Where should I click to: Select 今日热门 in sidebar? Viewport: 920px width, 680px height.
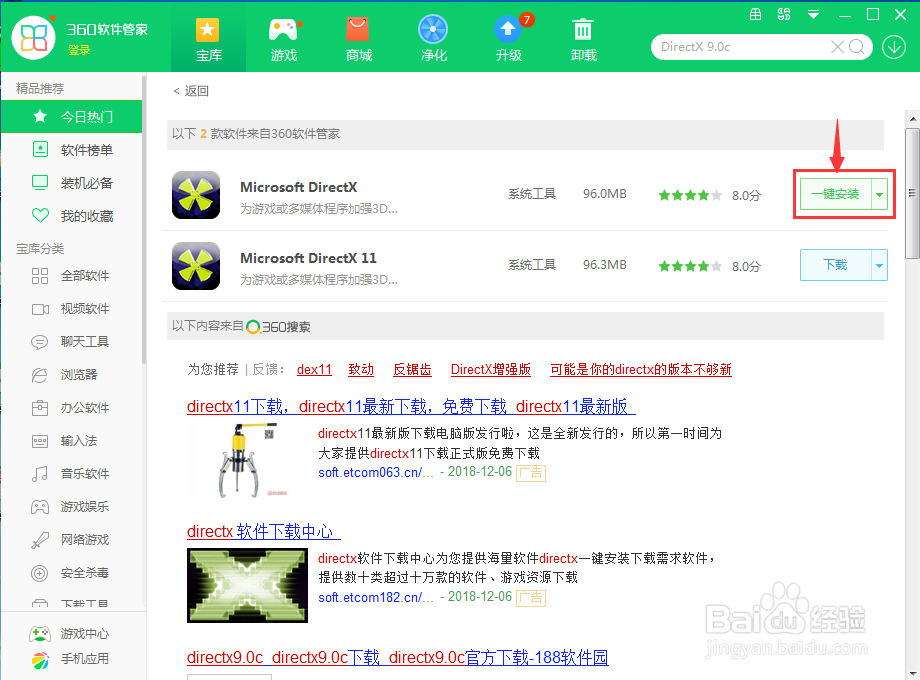[x=72, y=117]
